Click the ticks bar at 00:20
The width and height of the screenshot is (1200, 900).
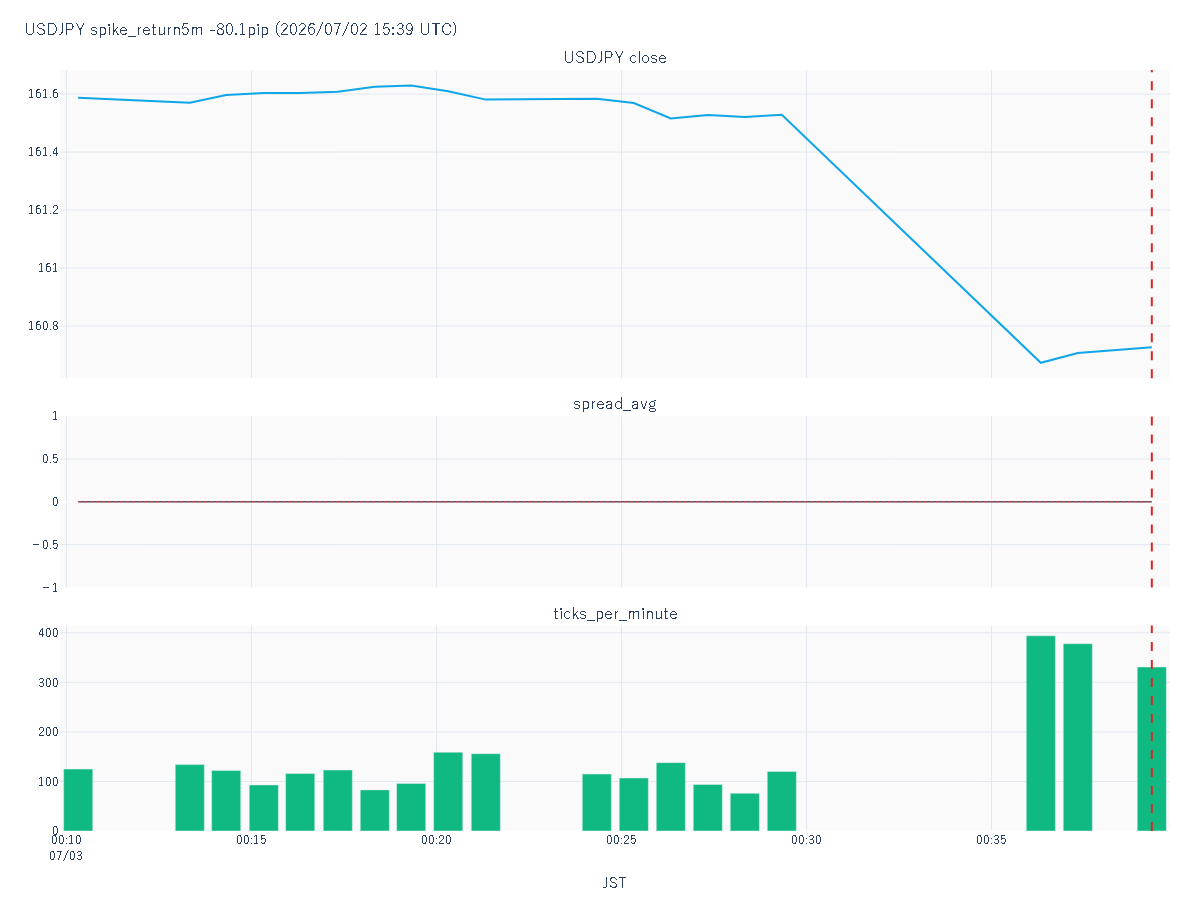click(448, 791)
